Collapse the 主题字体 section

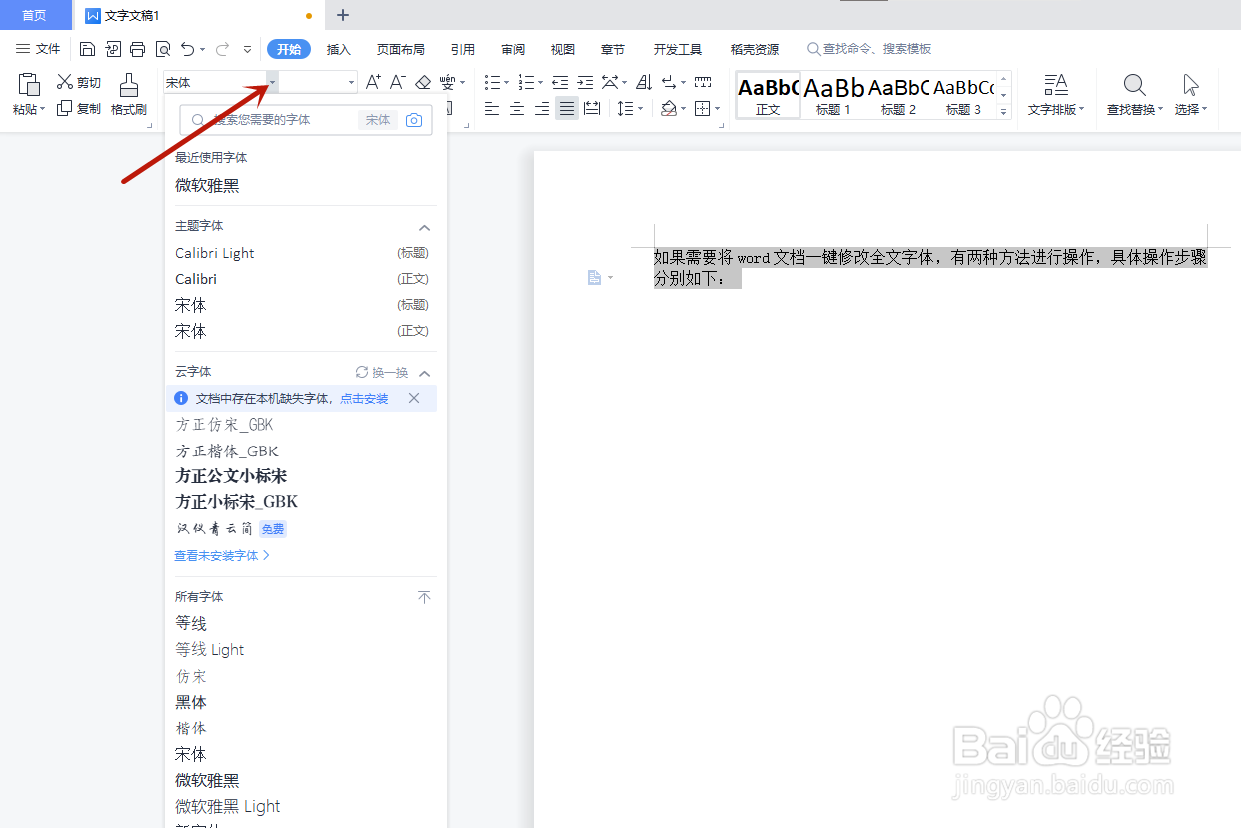(x=424, y=227)
